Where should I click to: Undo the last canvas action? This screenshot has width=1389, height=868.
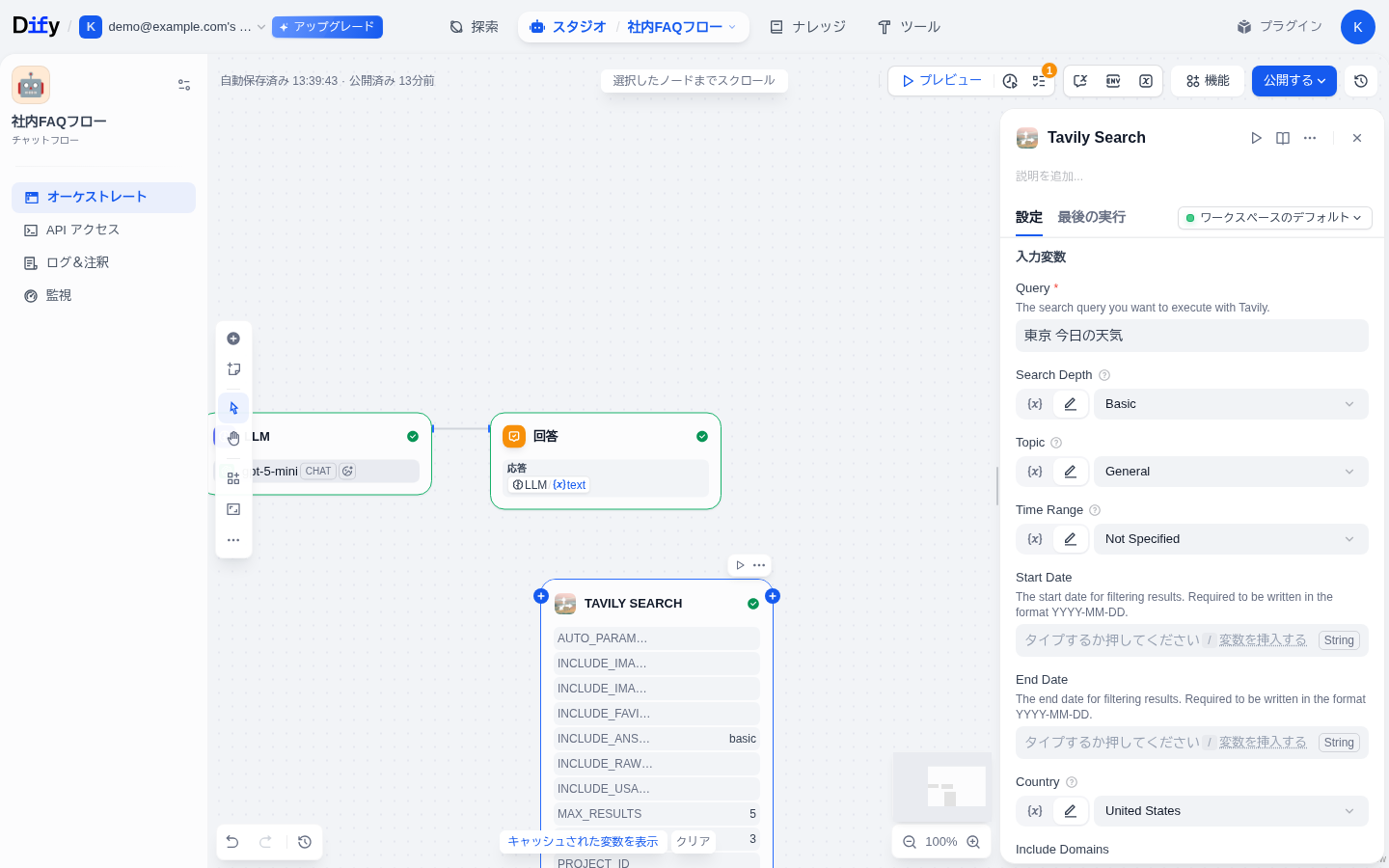232,842
